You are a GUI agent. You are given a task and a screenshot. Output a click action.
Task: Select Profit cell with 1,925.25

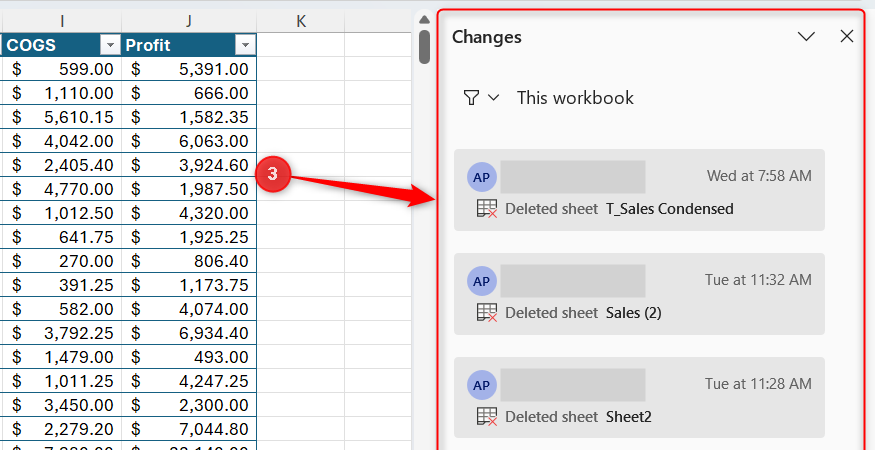click(189, 237)
